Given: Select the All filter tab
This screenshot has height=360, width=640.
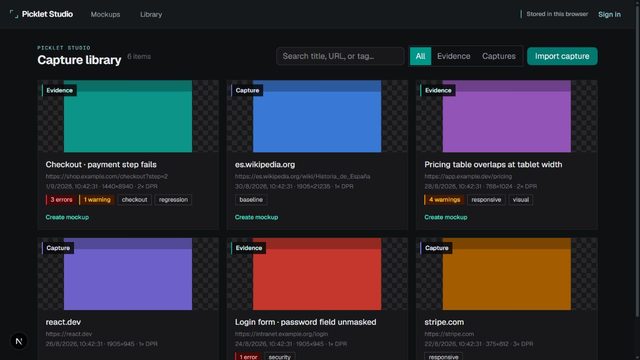Looking at the screenshot, I should coord(420,56).
